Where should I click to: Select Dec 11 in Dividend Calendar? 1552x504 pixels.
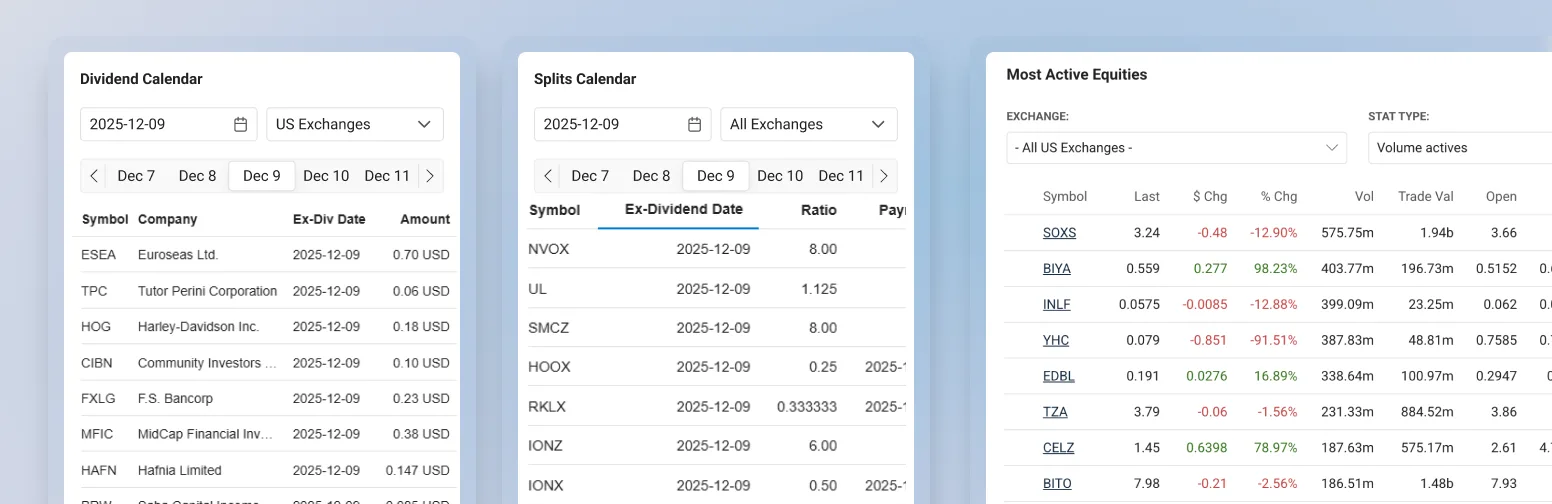coord(387,176)
